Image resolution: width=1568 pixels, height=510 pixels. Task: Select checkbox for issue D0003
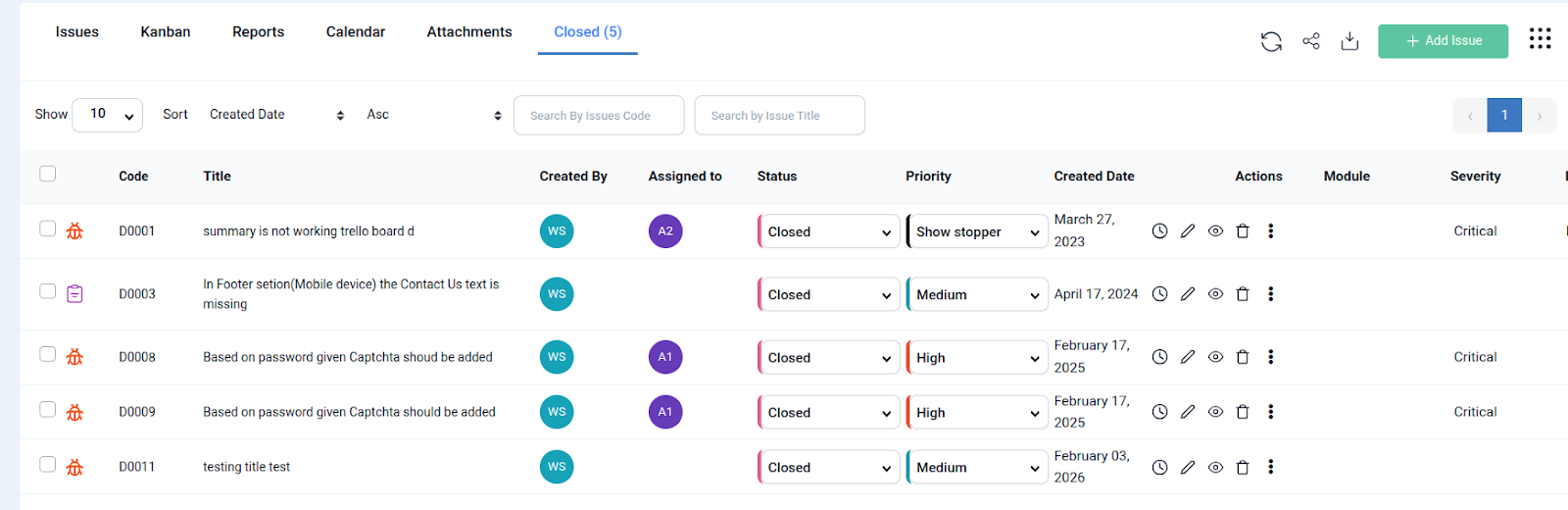[x=48, y=291]
